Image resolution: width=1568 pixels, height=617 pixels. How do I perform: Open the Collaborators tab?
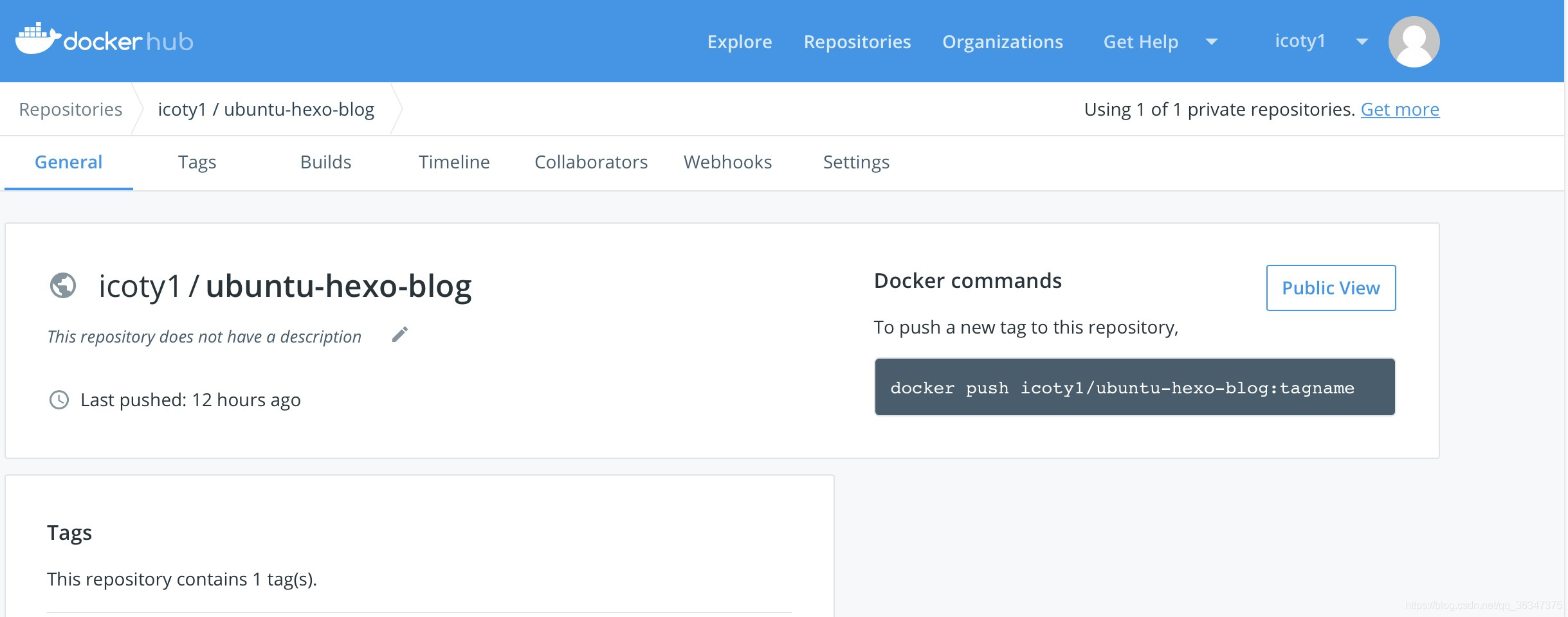pyautogui.click(x=591, y=162)
